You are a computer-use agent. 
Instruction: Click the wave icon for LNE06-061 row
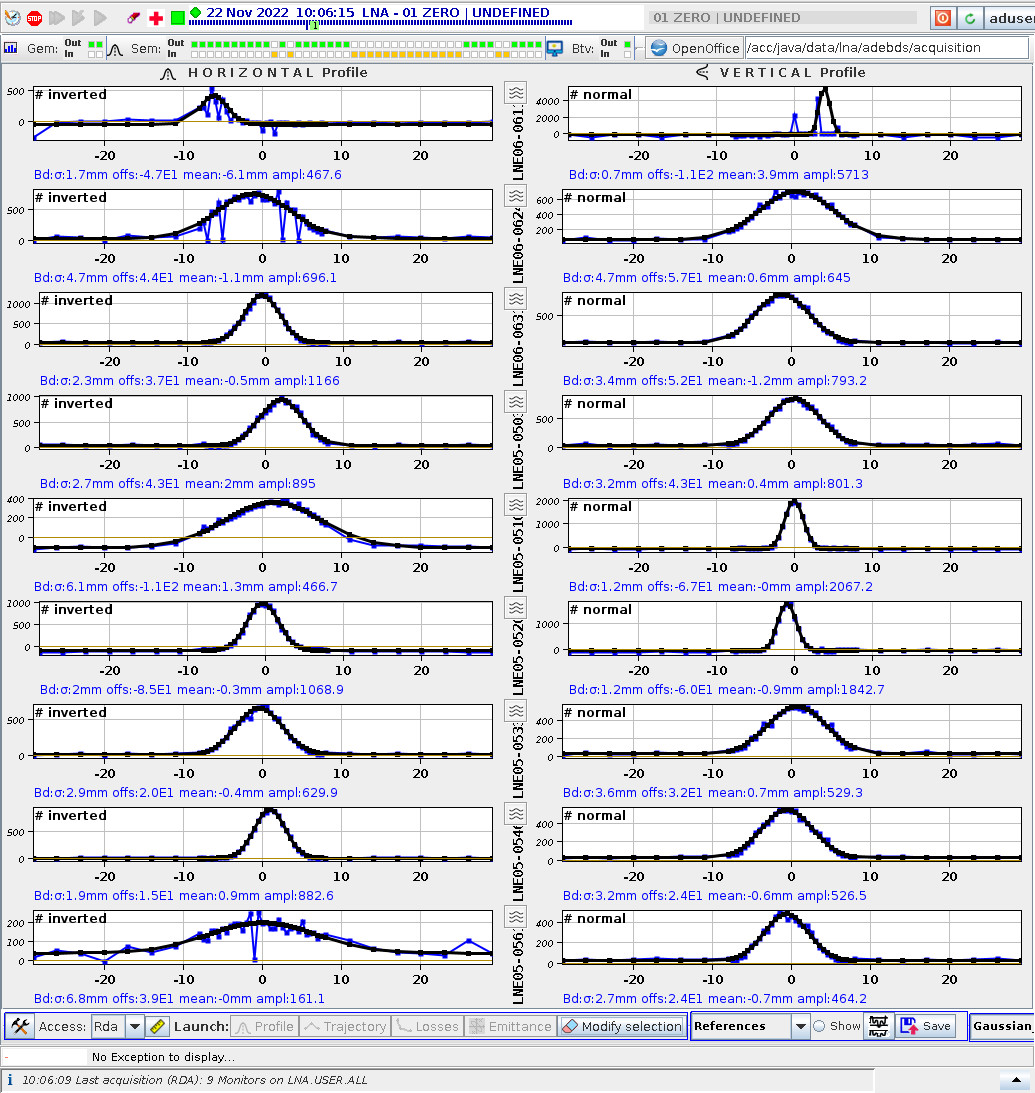(516, 93)
